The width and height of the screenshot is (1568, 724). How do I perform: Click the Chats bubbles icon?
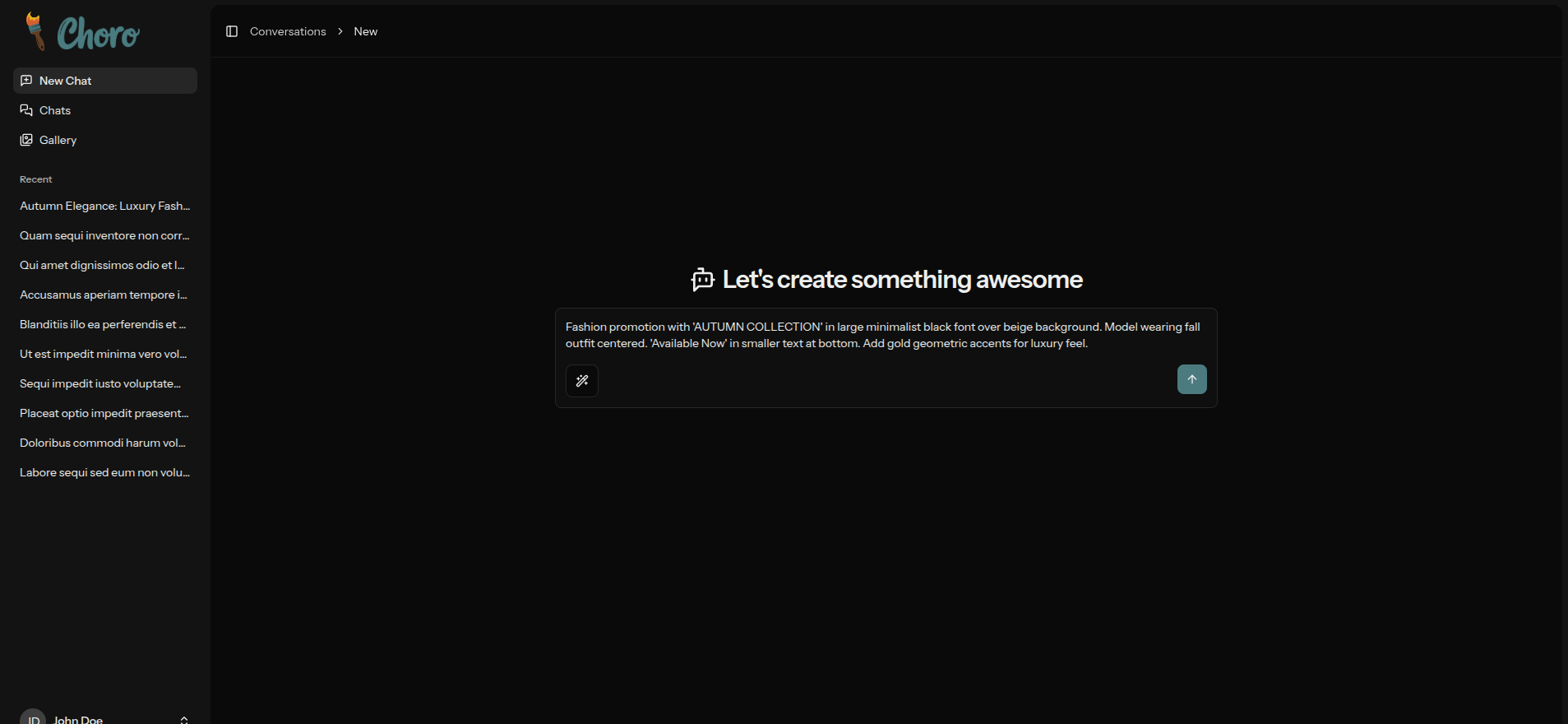click(26, 110)
